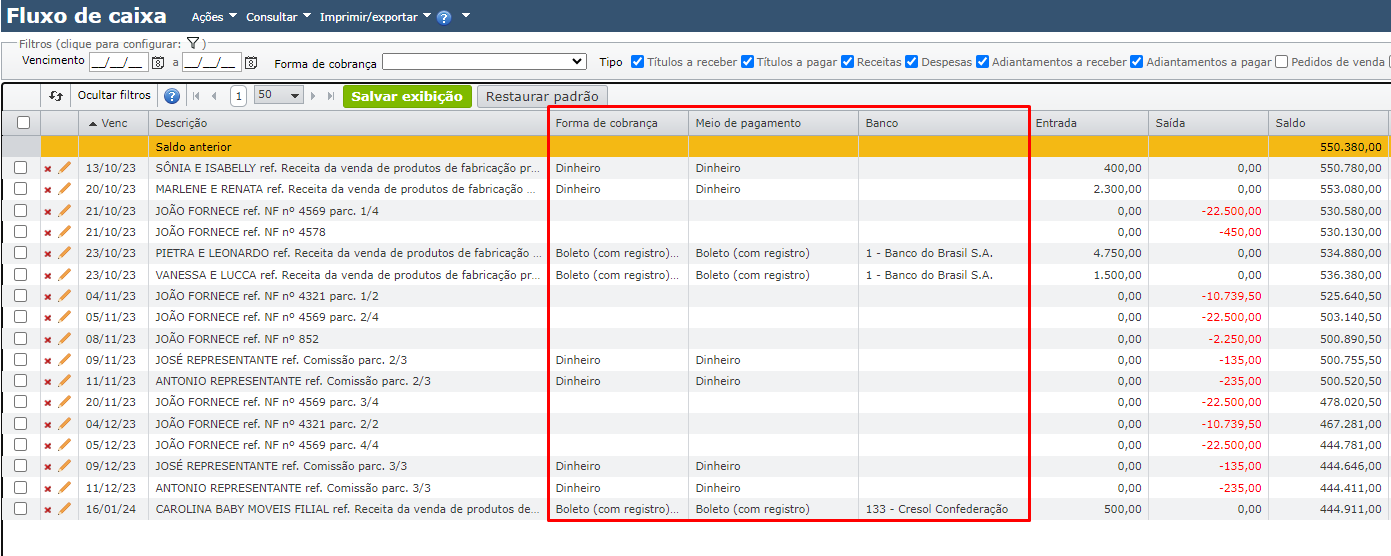The width and height of the screenshot is (1391, 556).
Task: Open the calendar for the first Vencimento date
Action: coord(157,62)
